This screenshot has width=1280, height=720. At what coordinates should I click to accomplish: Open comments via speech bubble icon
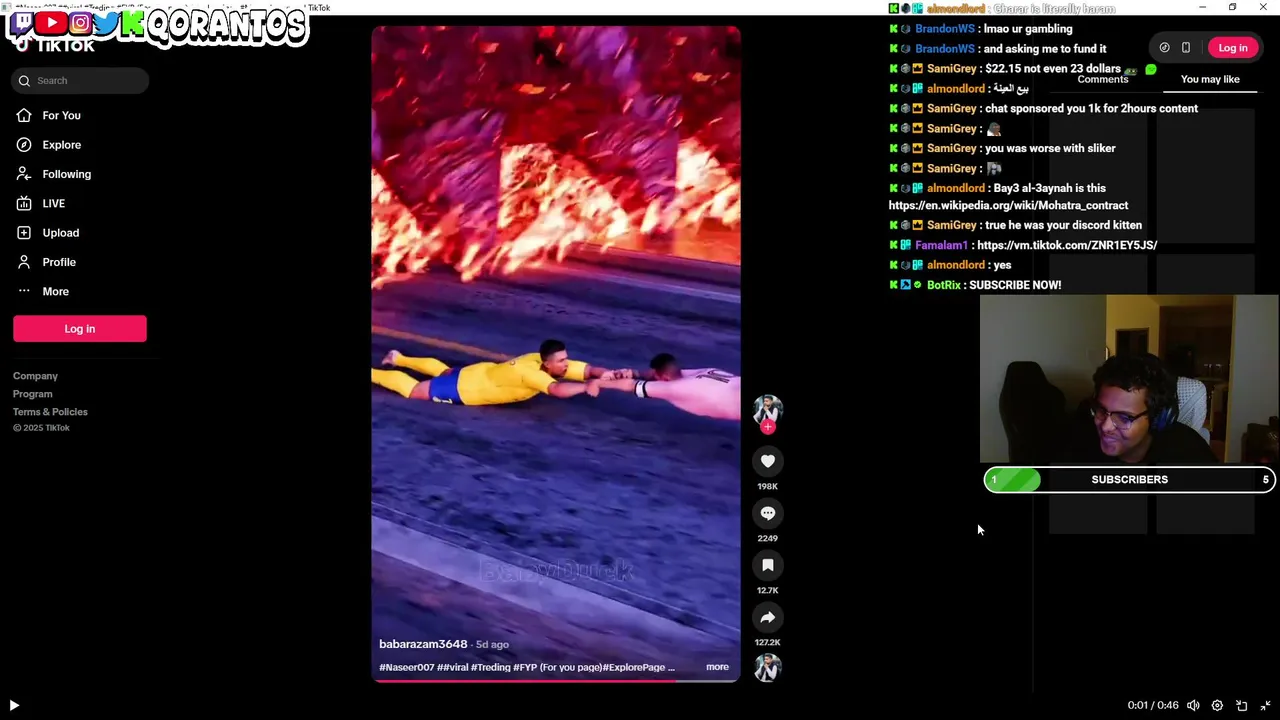click(767, 513)
